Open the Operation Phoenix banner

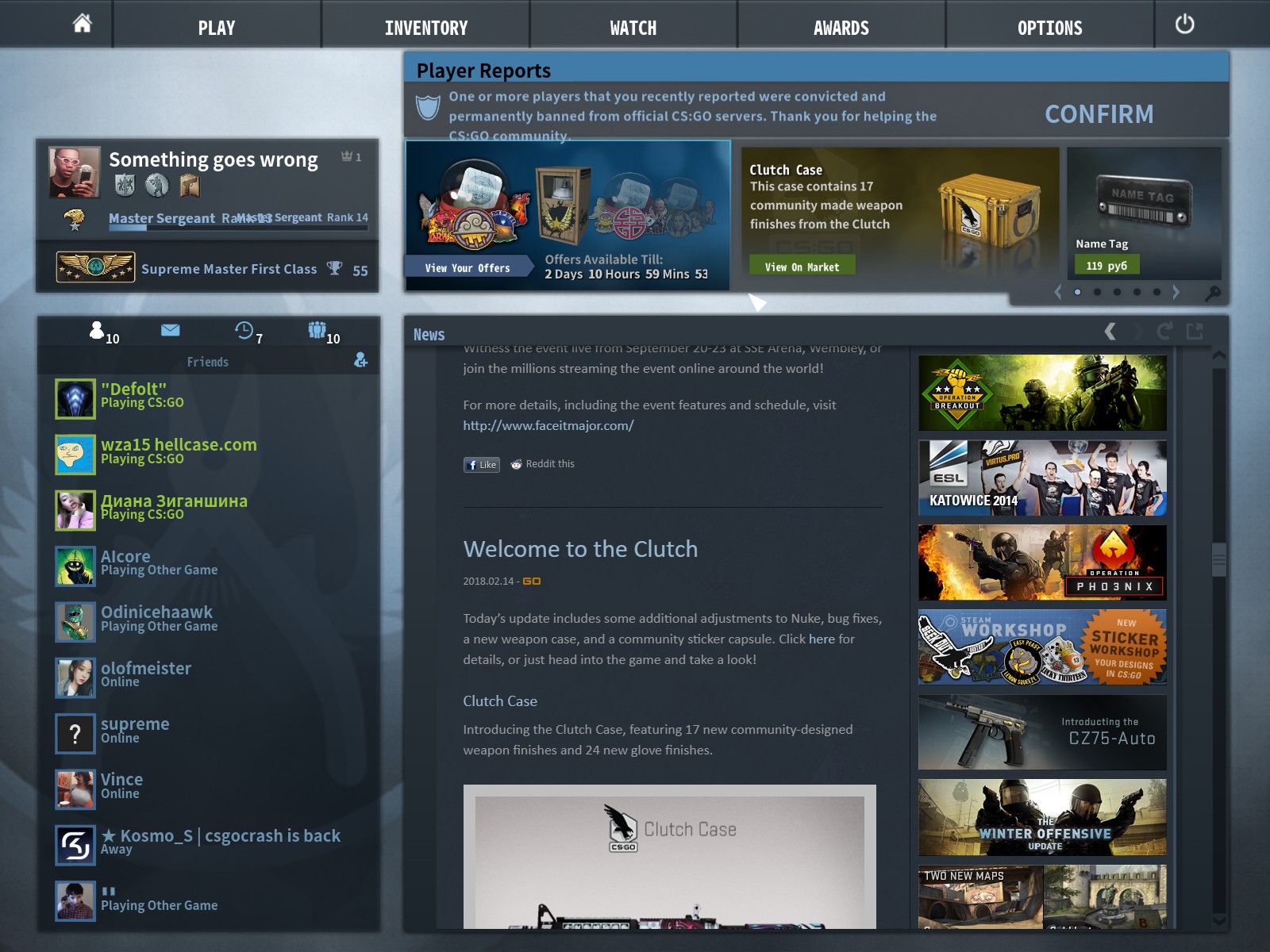[1042, 562]
